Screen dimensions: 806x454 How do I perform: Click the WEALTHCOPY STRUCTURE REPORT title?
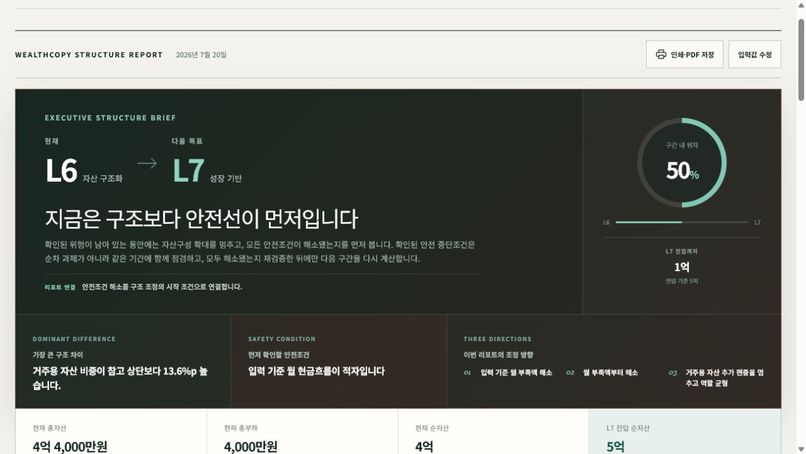pyautogui.click(x=88, y=55)
